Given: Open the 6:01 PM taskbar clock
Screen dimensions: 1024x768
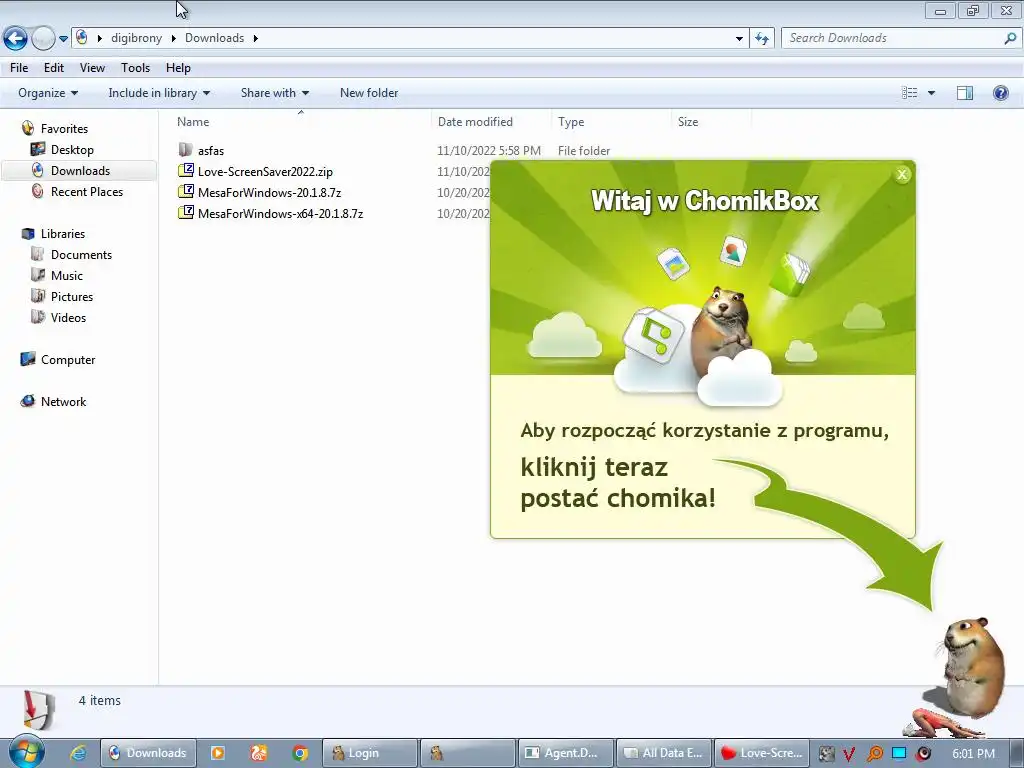Looking at the screenshot, I should coord(973,753).
